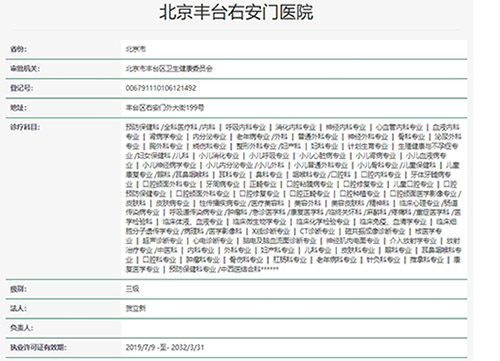500x361 pixels.
Task: Click the title 北京丰台右安门医院
Action: 236,13
